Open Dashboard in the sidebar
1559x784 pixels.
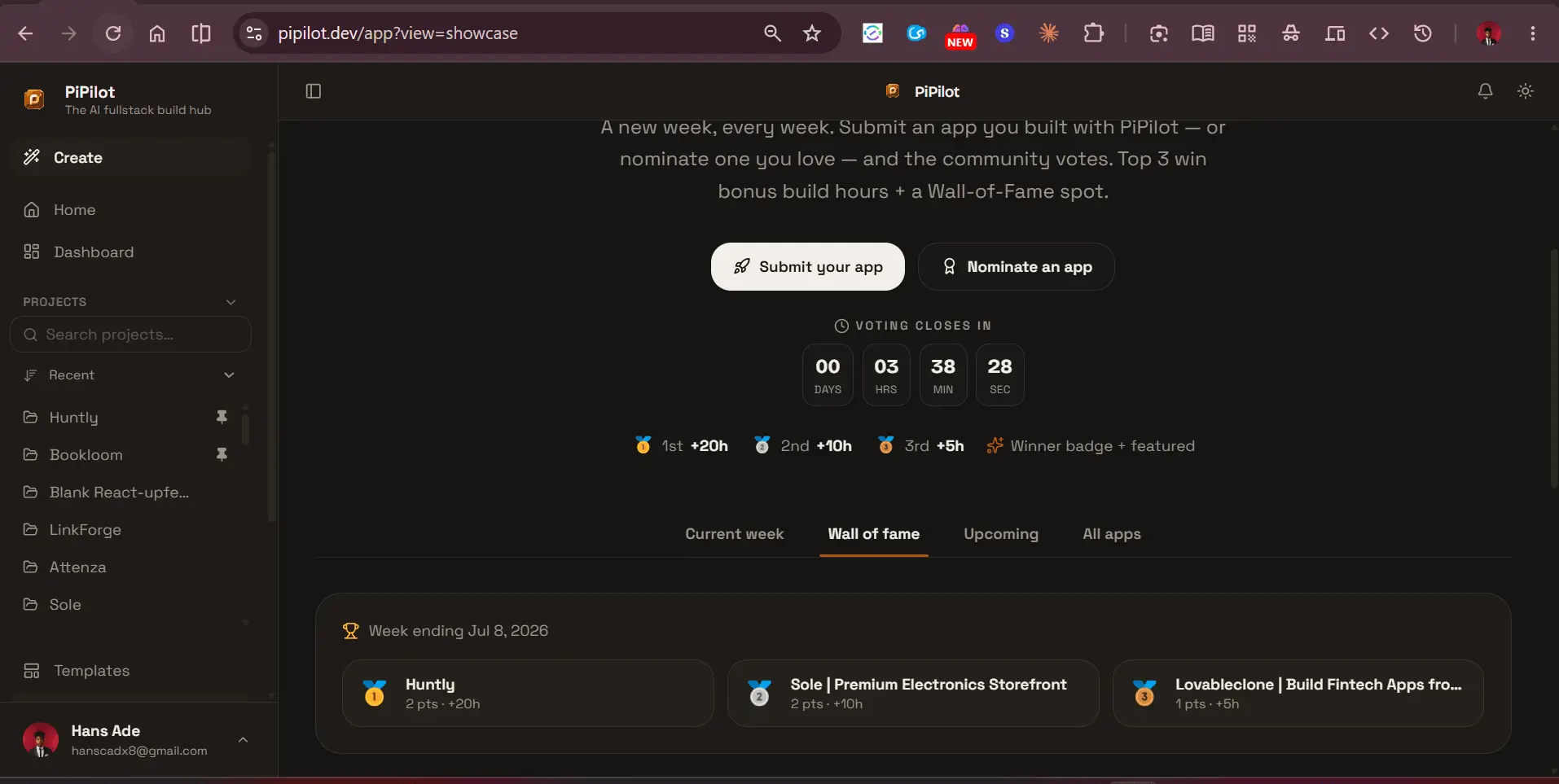coord(130,252)
